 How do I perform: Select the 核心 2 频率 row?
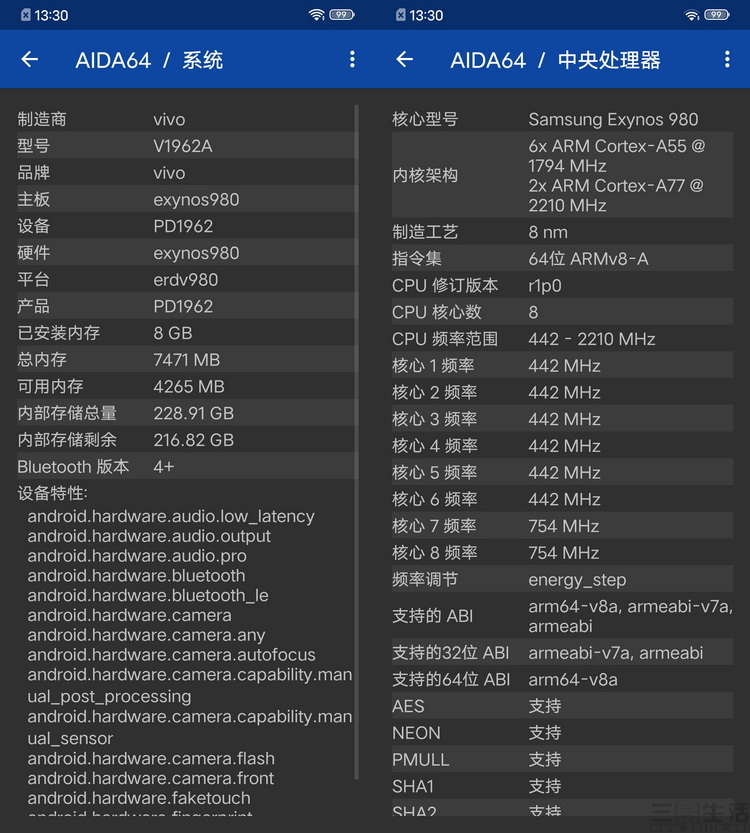coord(562,392)
